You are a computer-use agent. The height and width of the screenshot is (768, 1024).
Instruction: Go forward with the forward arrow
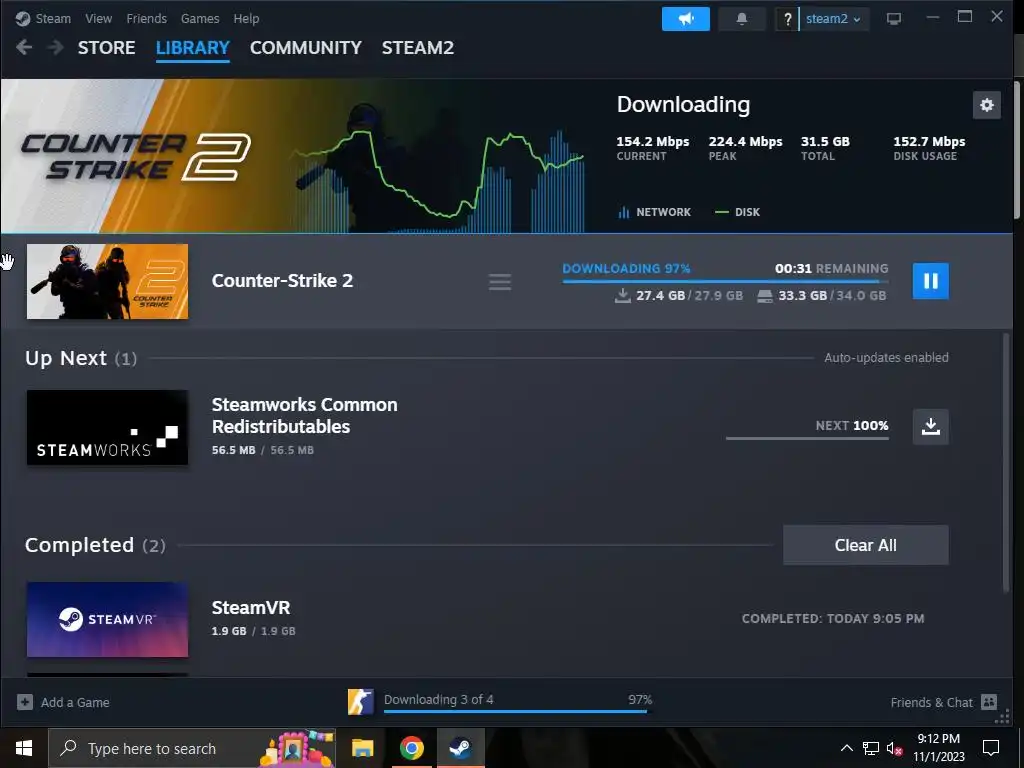coord(56,48)
